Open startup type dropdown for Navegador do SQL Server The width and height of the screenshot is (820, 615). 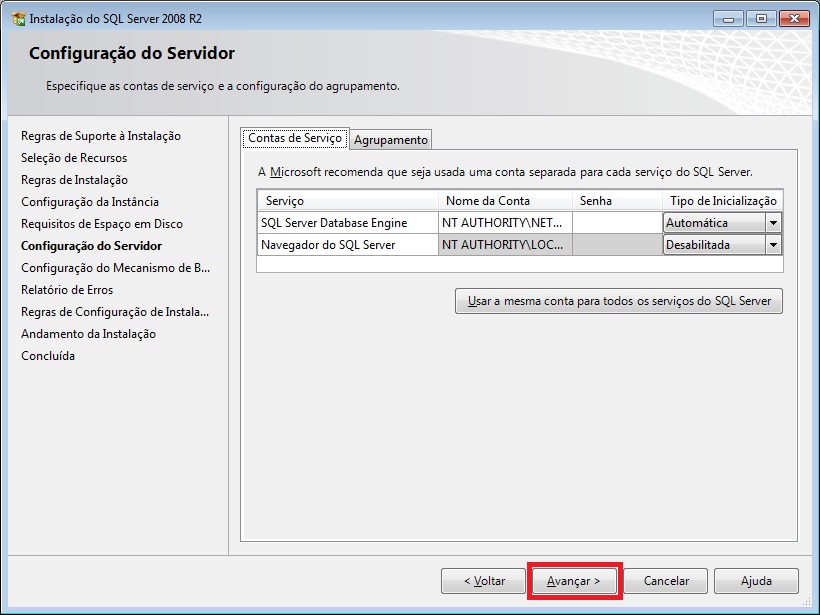(x=773, y=245)
